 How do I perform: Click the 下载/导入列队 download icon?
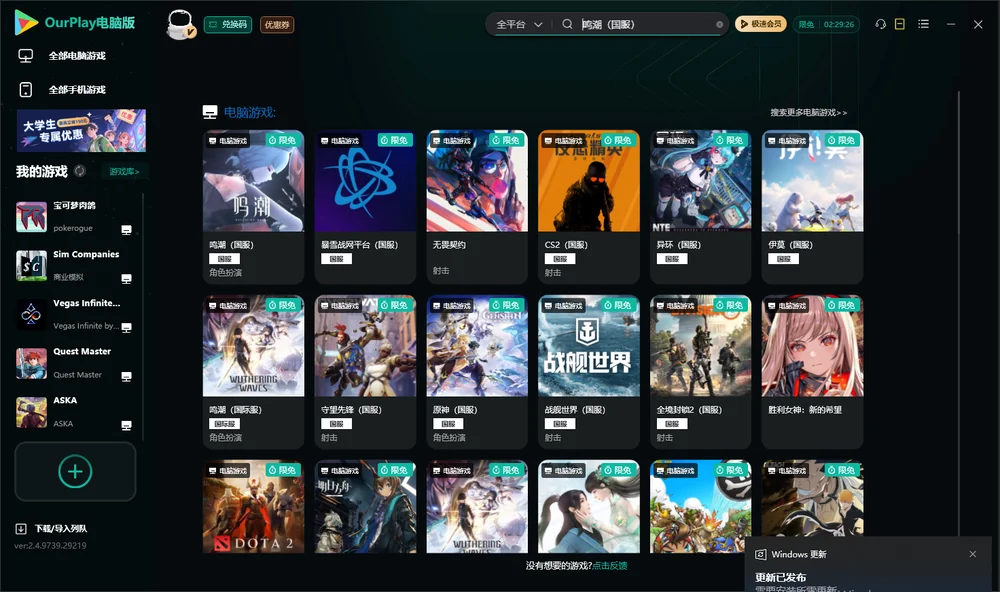21,528
